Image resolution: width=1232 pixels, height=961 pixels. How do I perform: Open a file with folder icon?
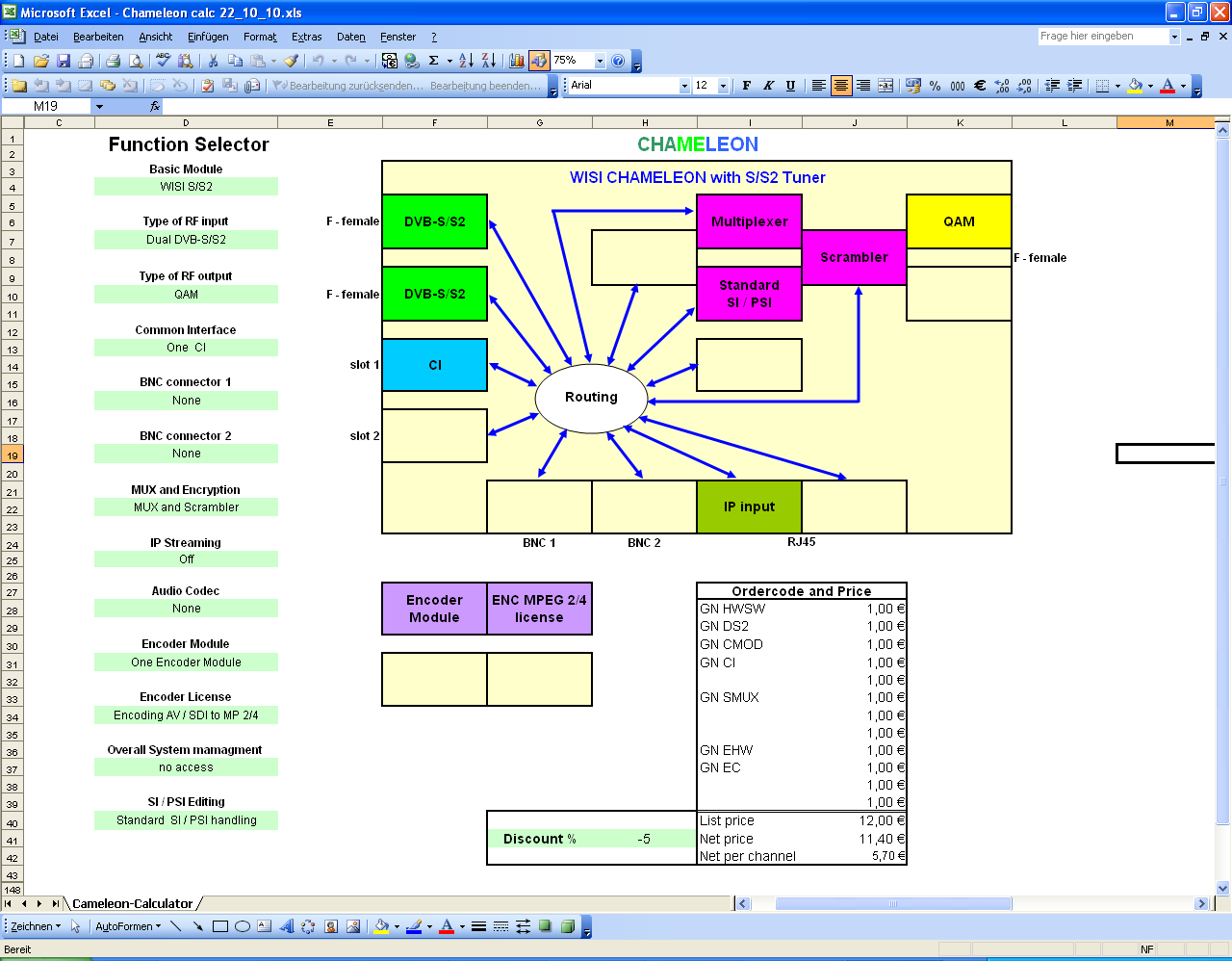[x=40, y=61]
